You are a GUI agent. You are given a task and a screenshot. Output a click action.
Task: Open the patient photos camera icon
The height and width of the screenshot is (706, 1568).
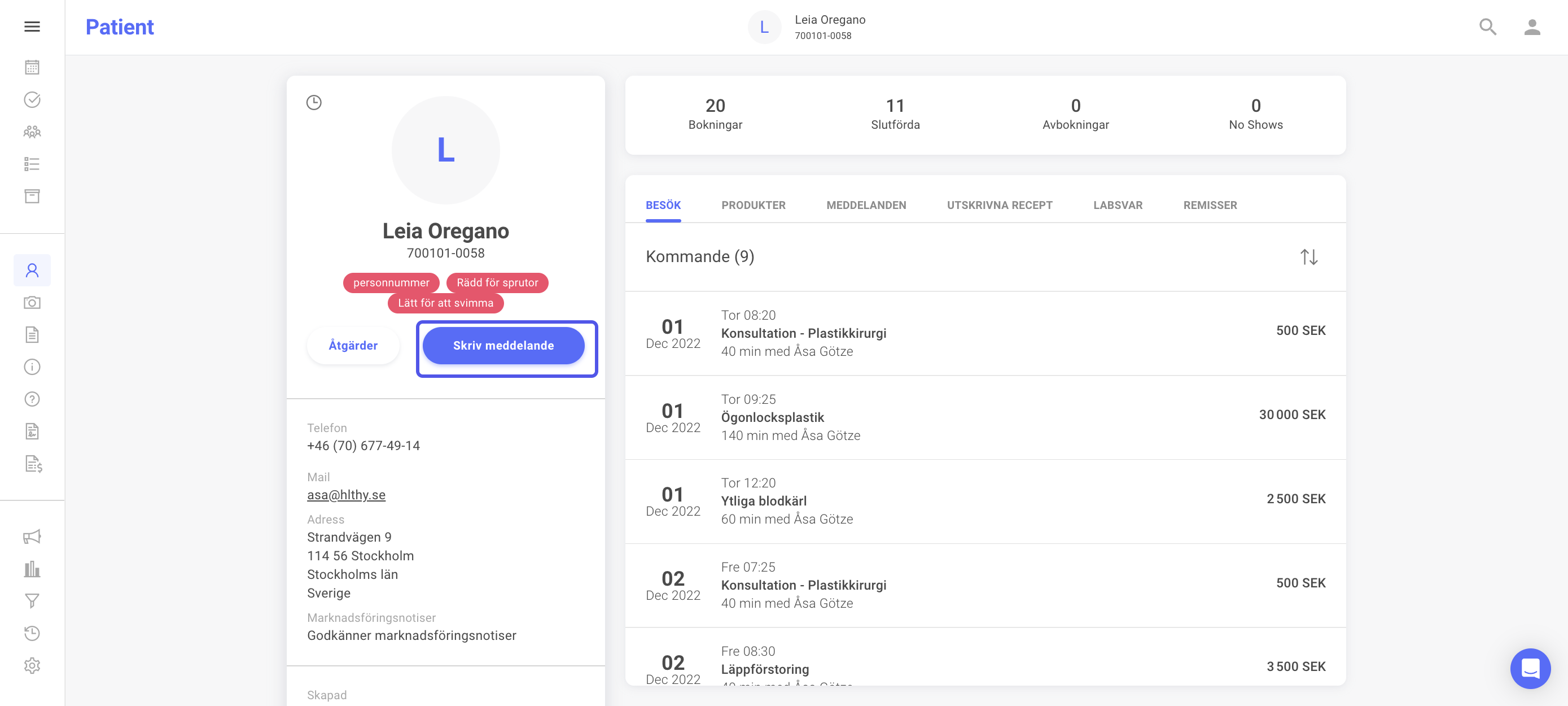click(x=32, y=303)
